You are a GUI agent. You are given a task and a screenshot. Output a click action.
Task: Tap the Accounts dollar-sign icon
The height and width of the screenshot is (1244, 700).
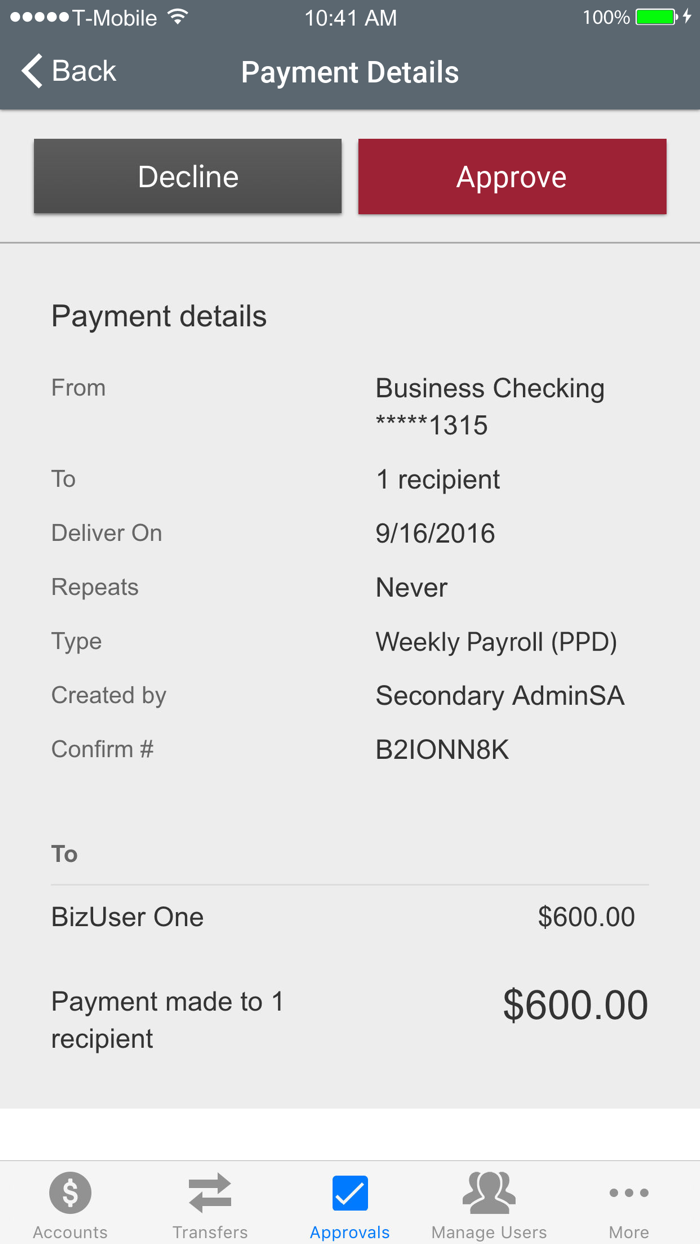70,1192
